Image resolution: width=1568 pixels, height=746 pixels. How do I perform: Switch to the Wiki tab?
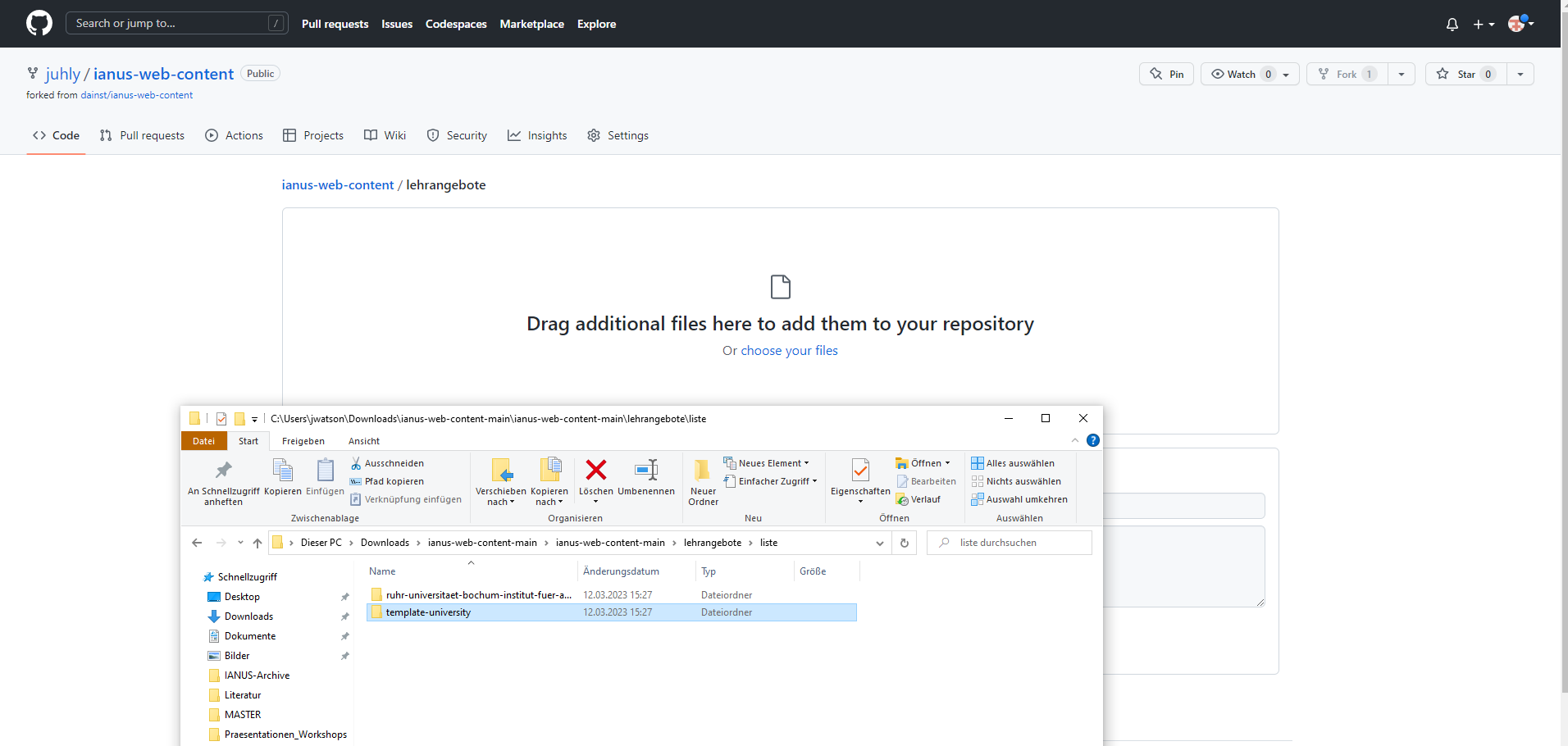[x=385, y=135]
